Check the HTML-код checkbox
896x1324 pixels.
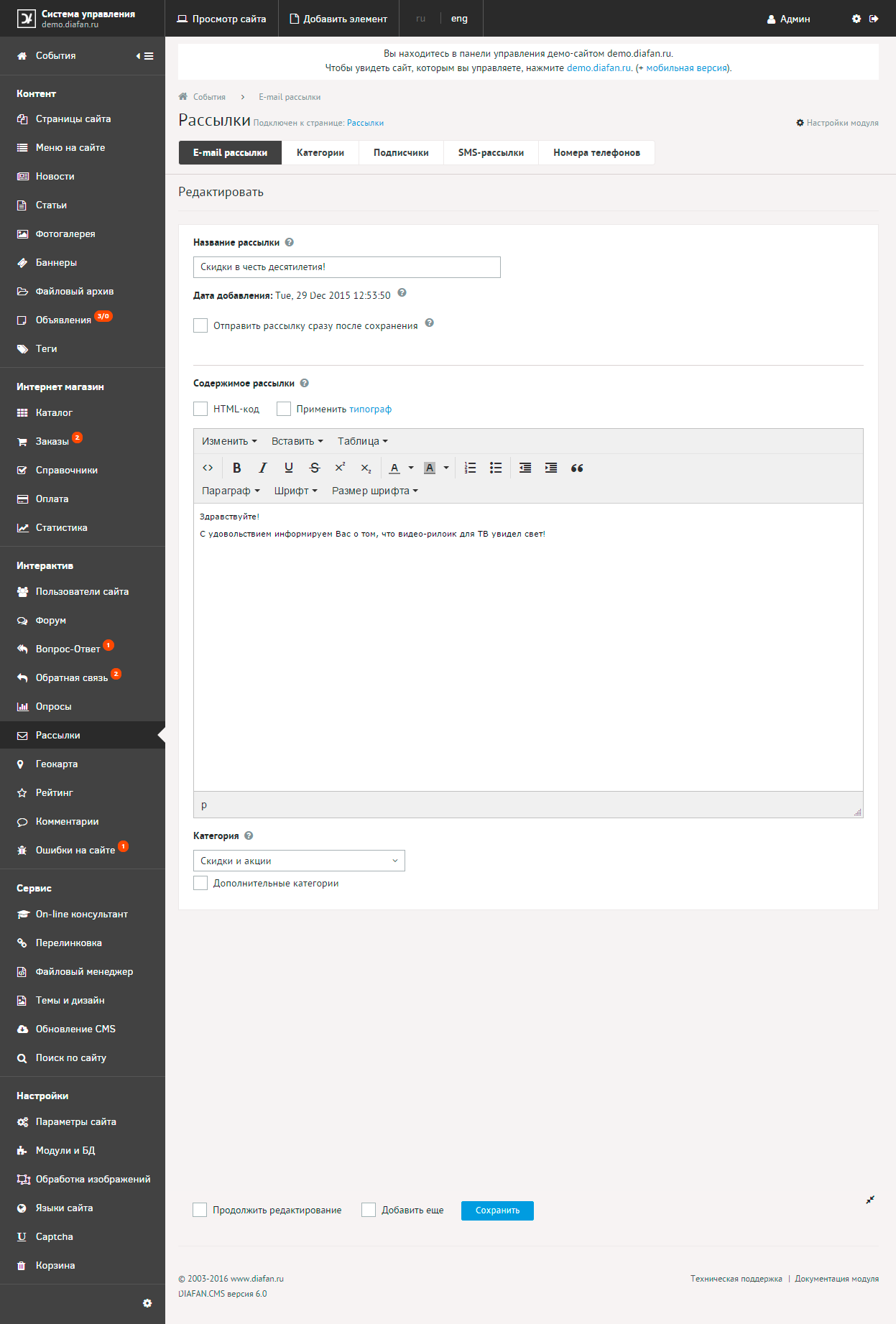point(200,409)
